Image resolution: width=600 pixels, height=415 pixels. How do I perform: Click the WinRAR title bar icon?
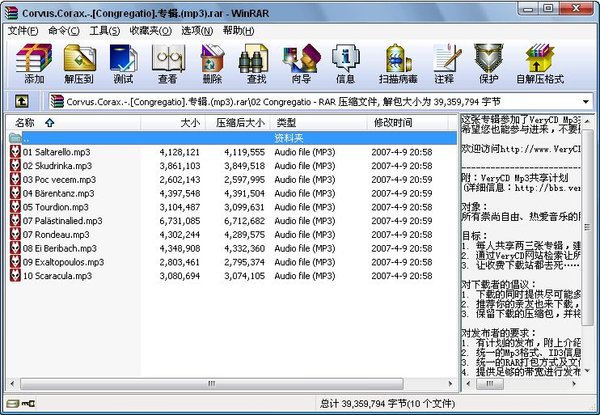pos(11,13)
